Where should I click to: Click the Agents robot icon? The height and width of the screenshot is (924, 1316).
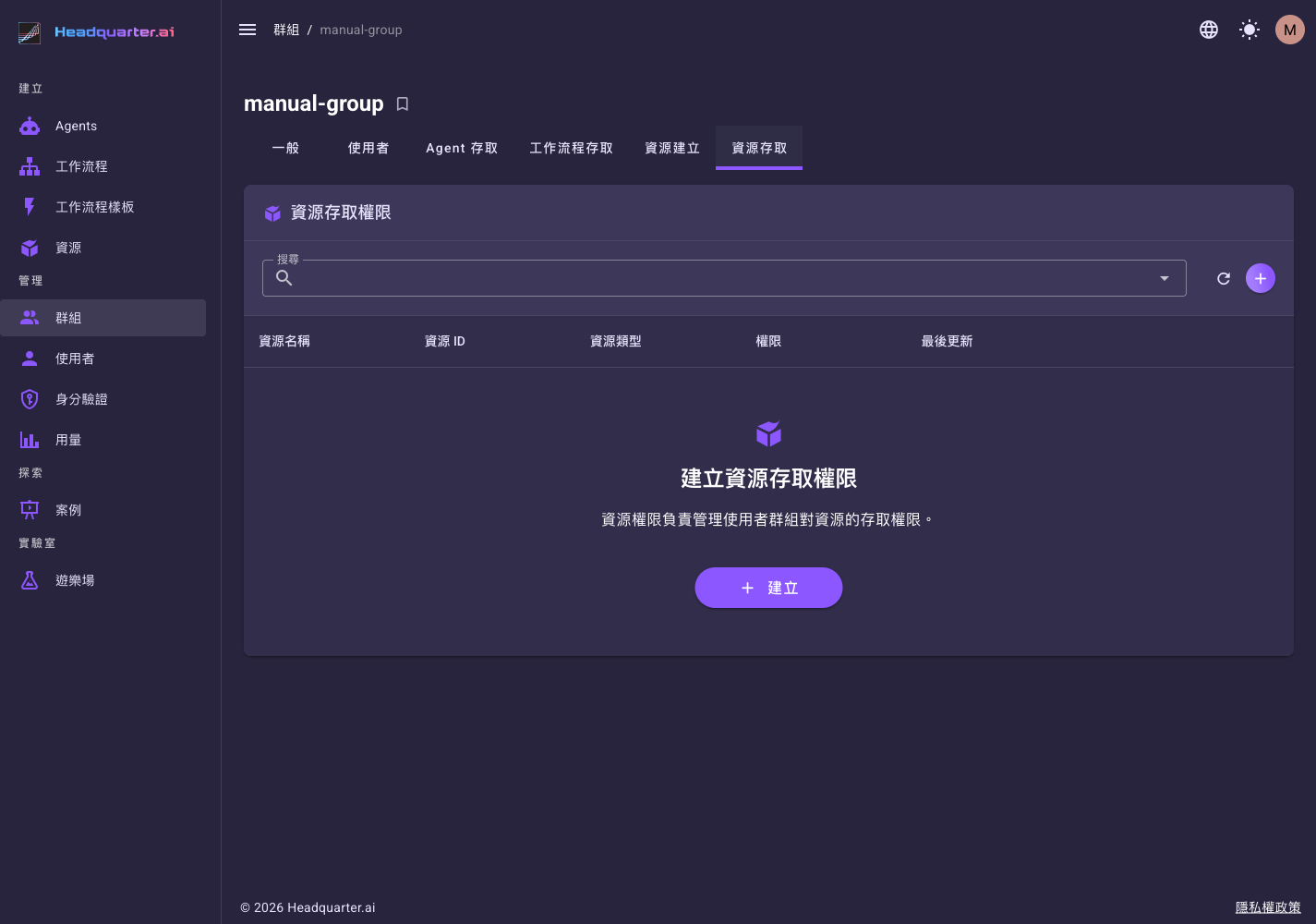[x=30, y=126]
